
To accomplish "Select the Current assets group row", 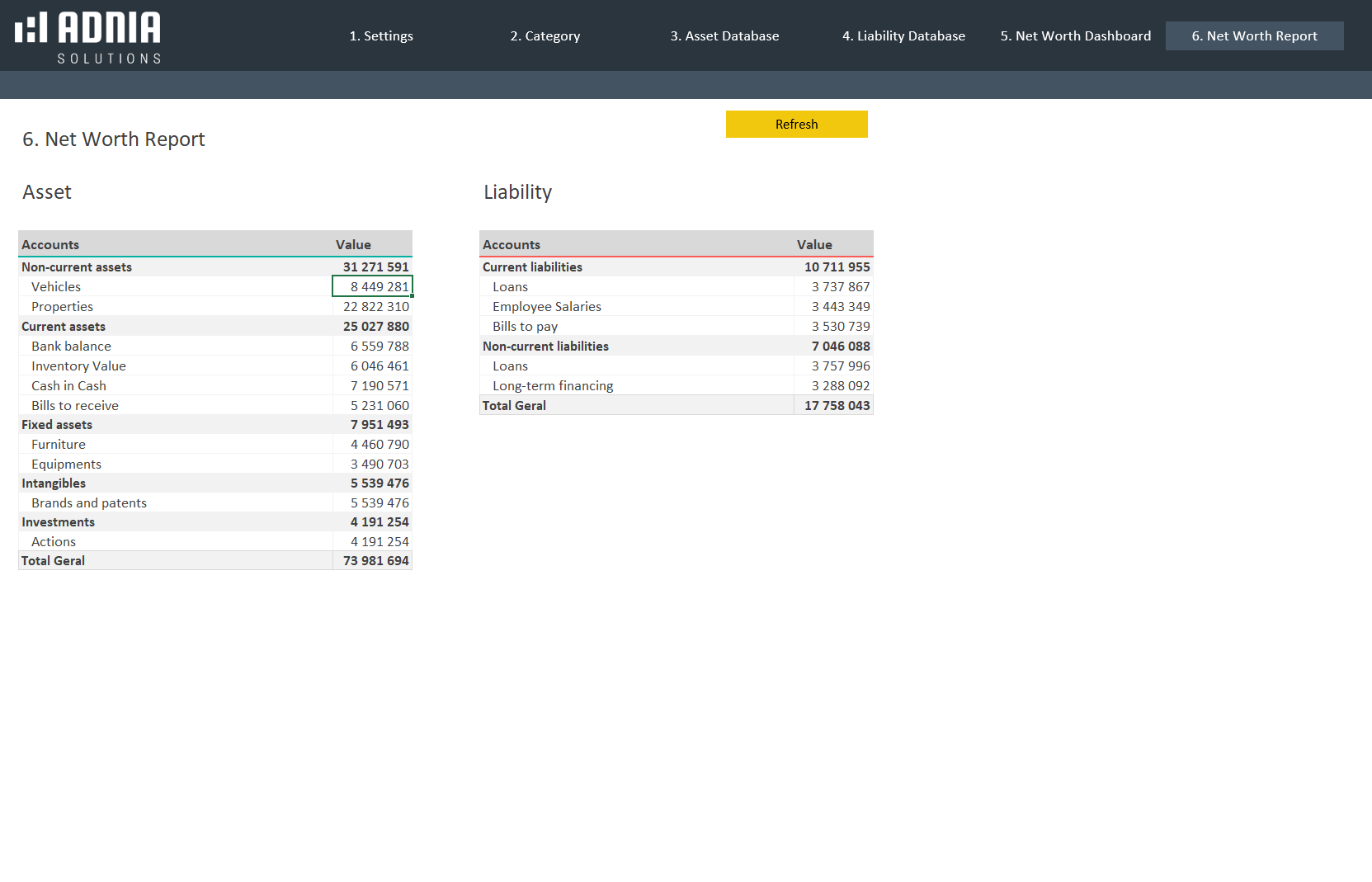I will tap(64, 327).
